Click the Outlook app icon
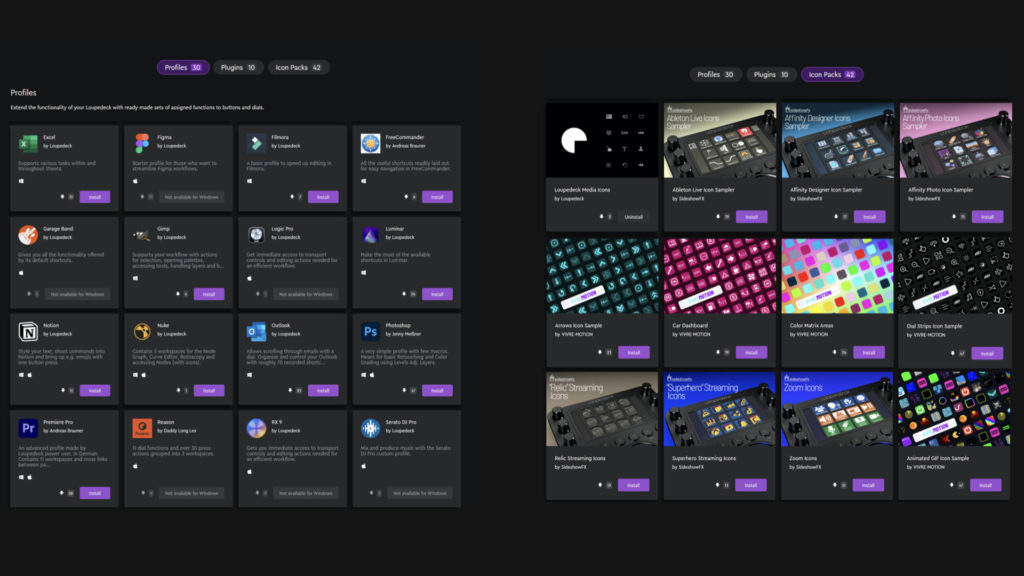The image size is (1024, 576). [256, 331]
